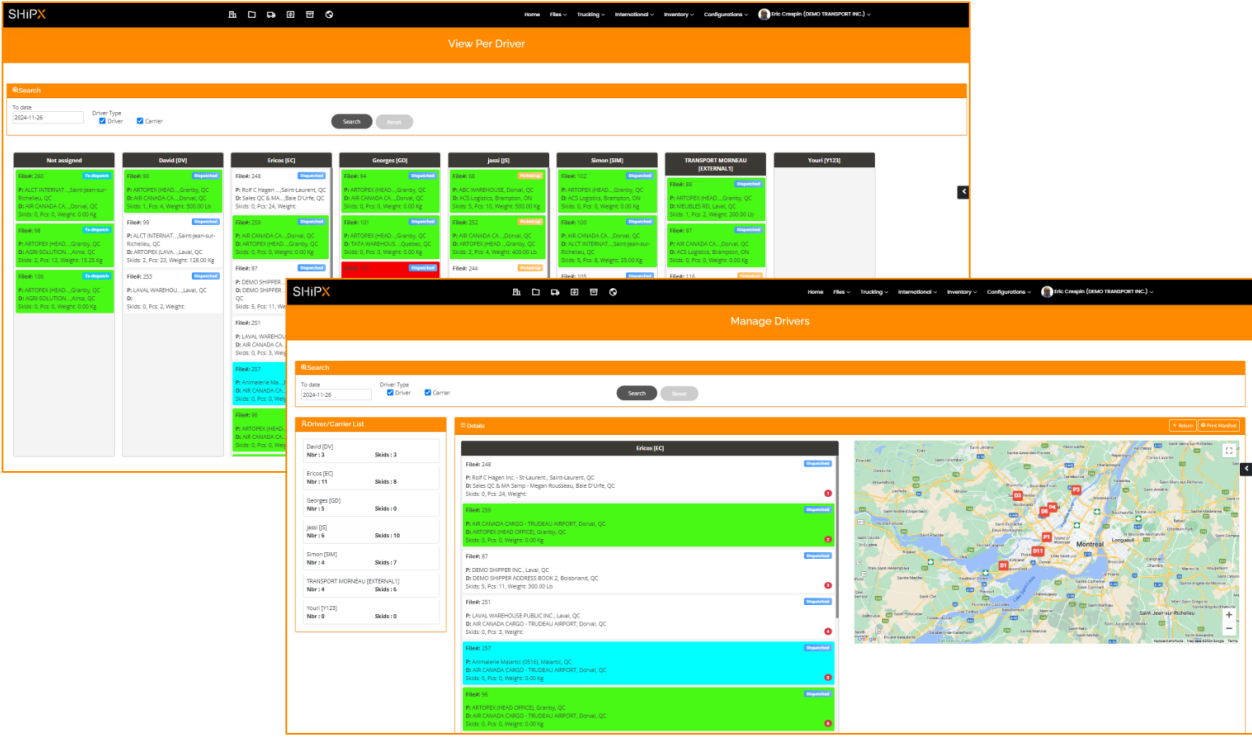The height and width of the screenshot is (738, 1252).
Task: Open Files dropdown in Manage Drivers menu
Action: tap(842, 292)
